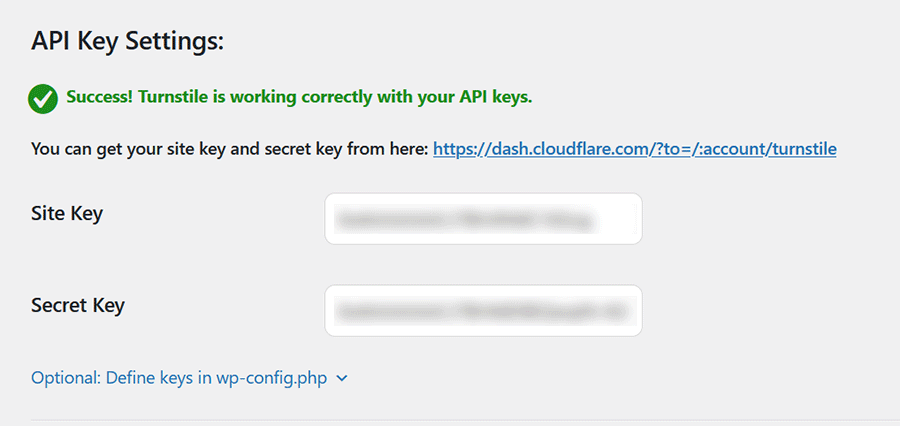
Task: Click the horizontal divider below the wp-config option
Action: [450, 420]
